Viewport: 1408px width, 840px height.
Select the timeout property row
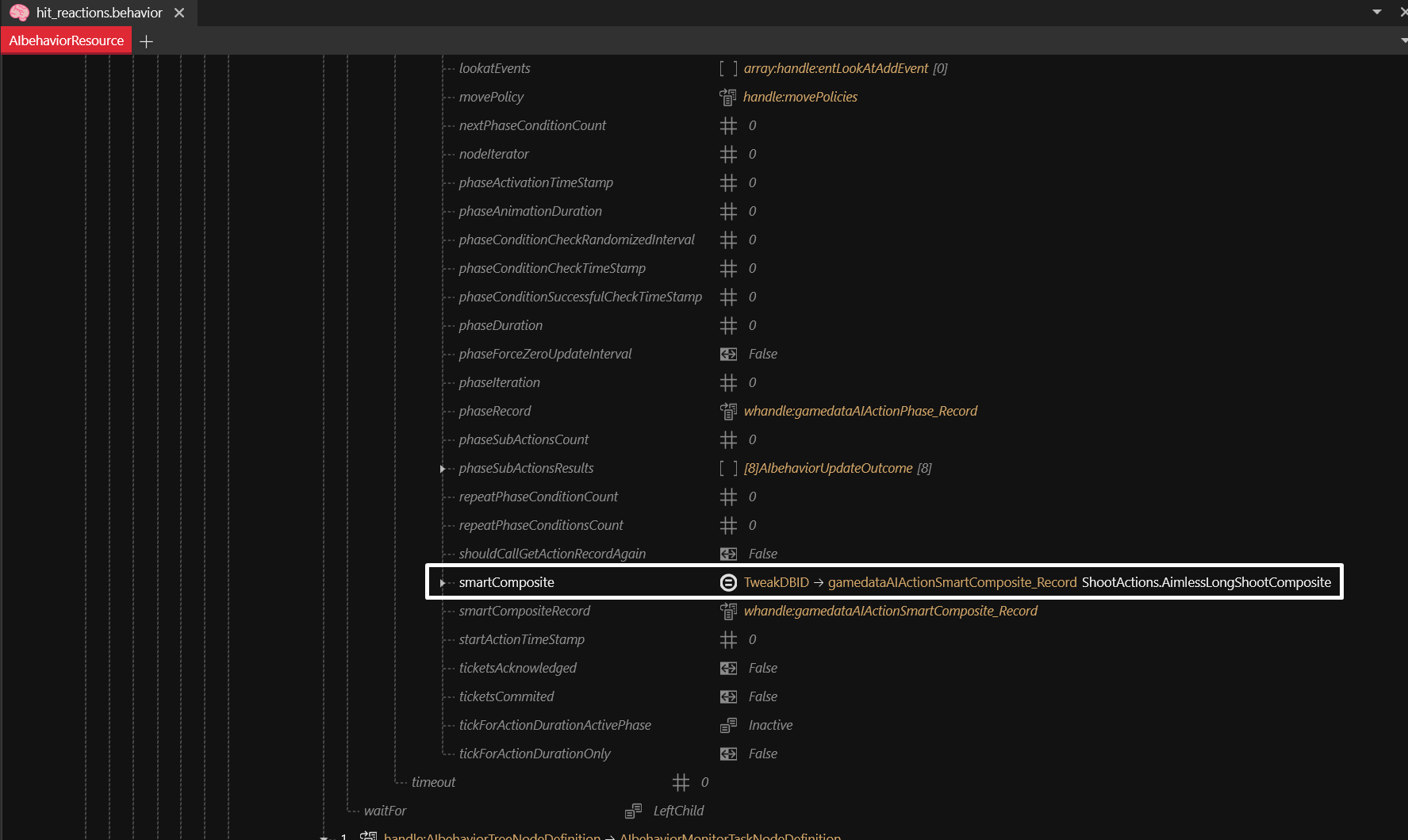(433, 782)
